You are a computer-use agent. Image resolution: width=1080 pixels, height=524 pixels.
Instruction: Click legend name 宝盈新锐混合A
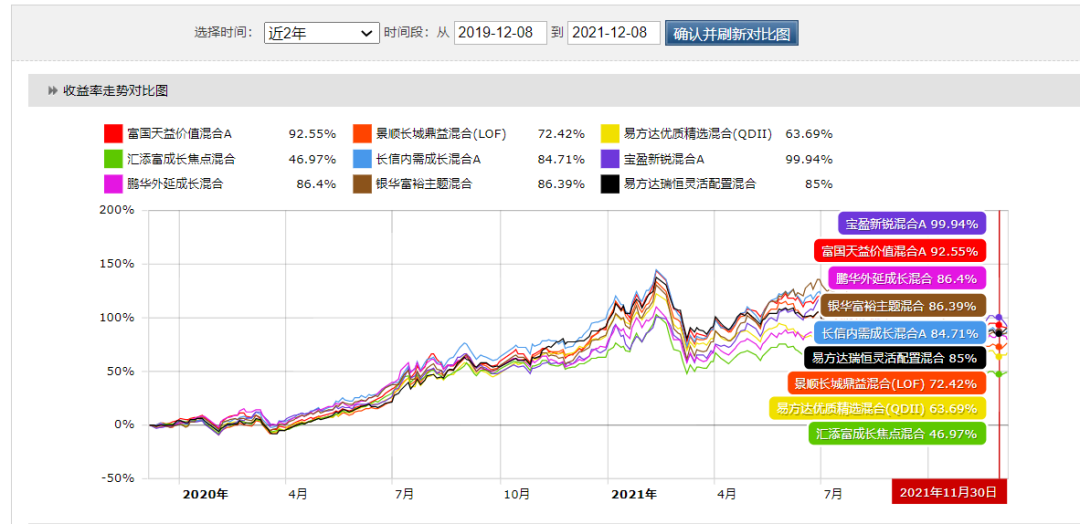[x=664, y=159]
